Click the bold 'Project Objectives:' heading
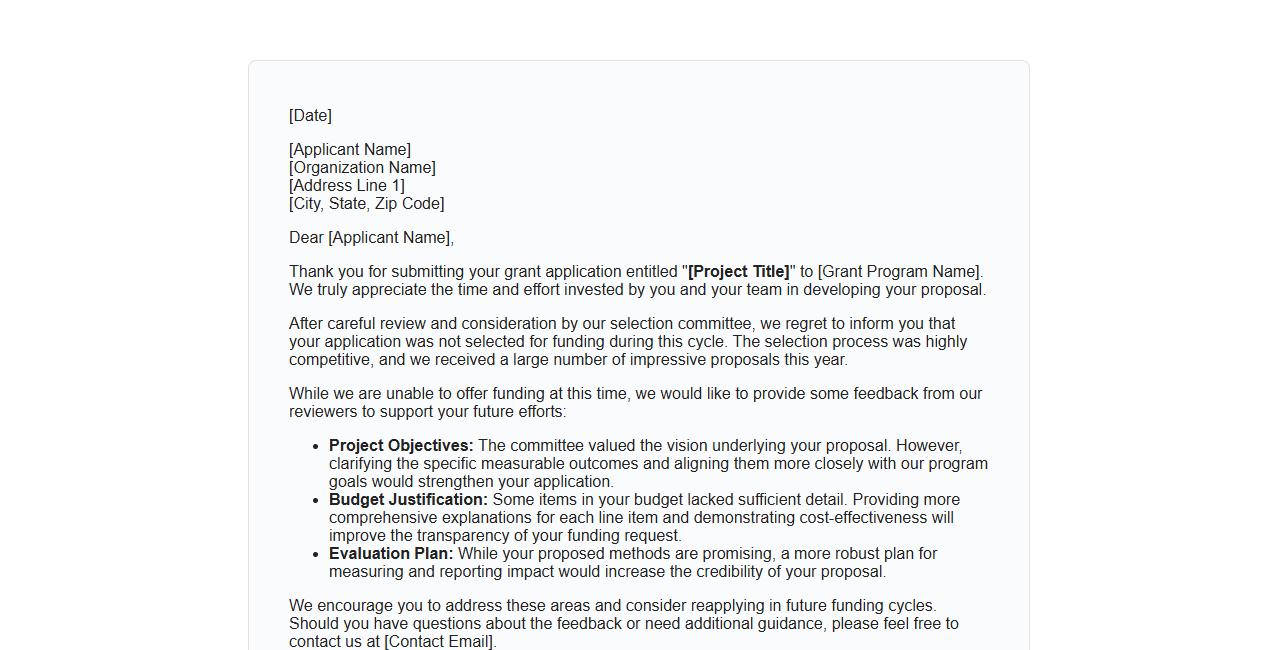Viewport: 1278px width, 650px height. [x=401, y=446]
